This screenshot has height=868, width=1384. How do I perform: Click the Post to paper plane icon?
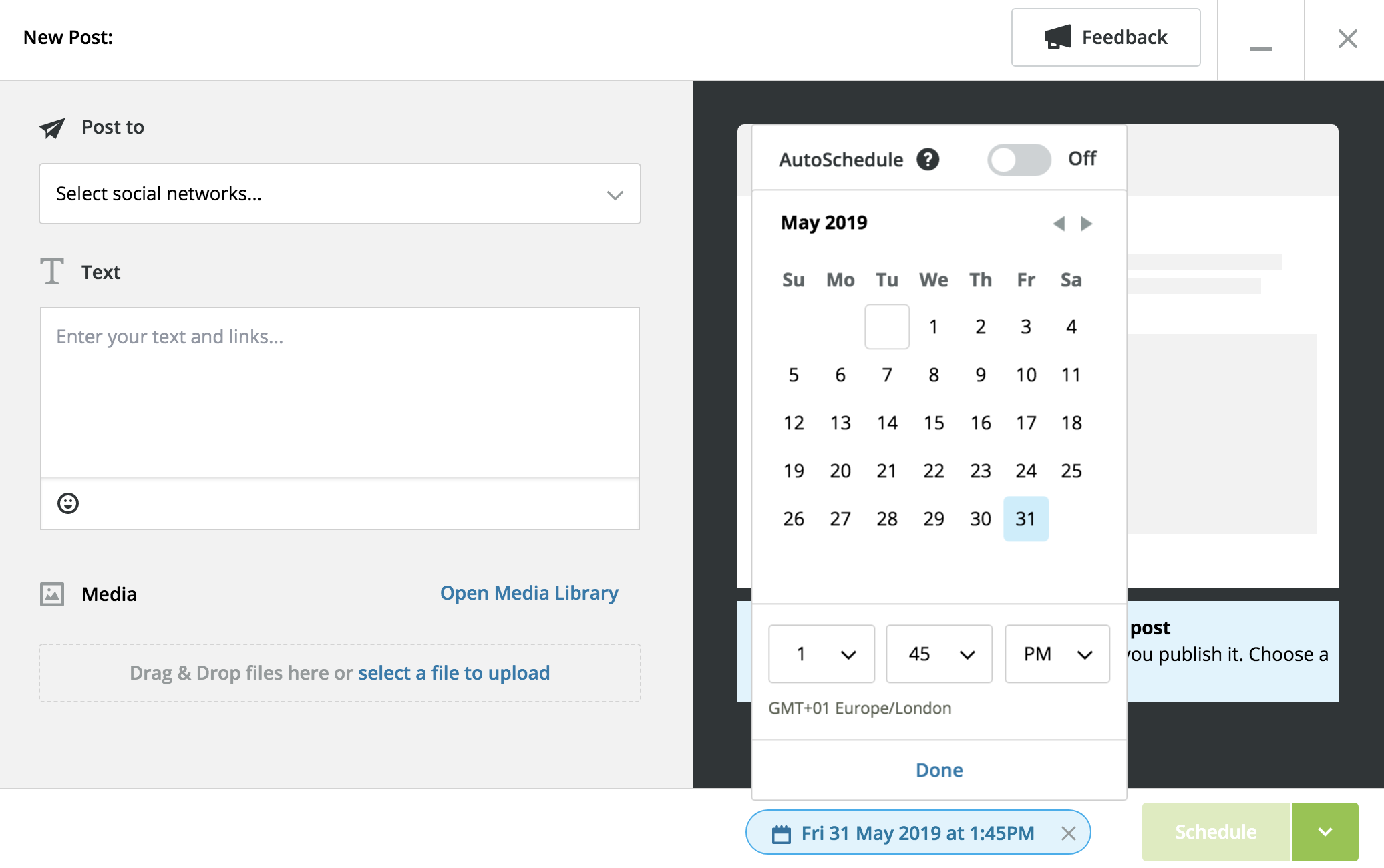point(52,128)
